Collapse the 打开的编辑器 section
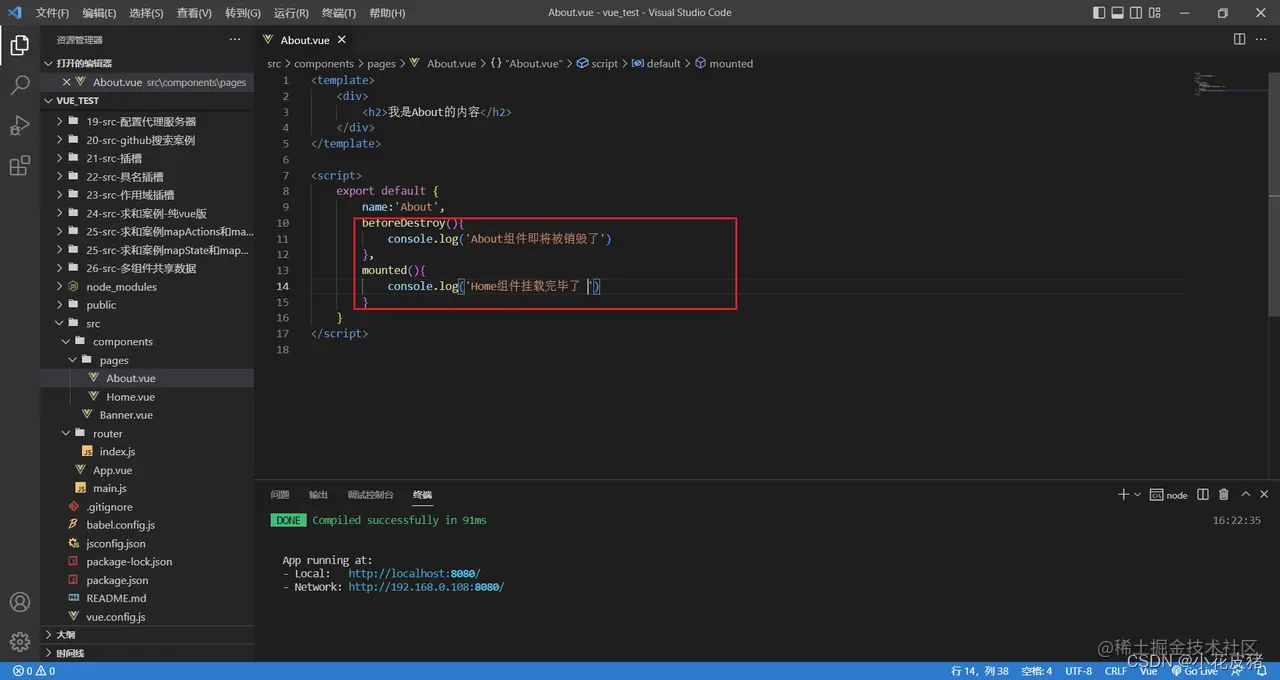 point(147,63)
